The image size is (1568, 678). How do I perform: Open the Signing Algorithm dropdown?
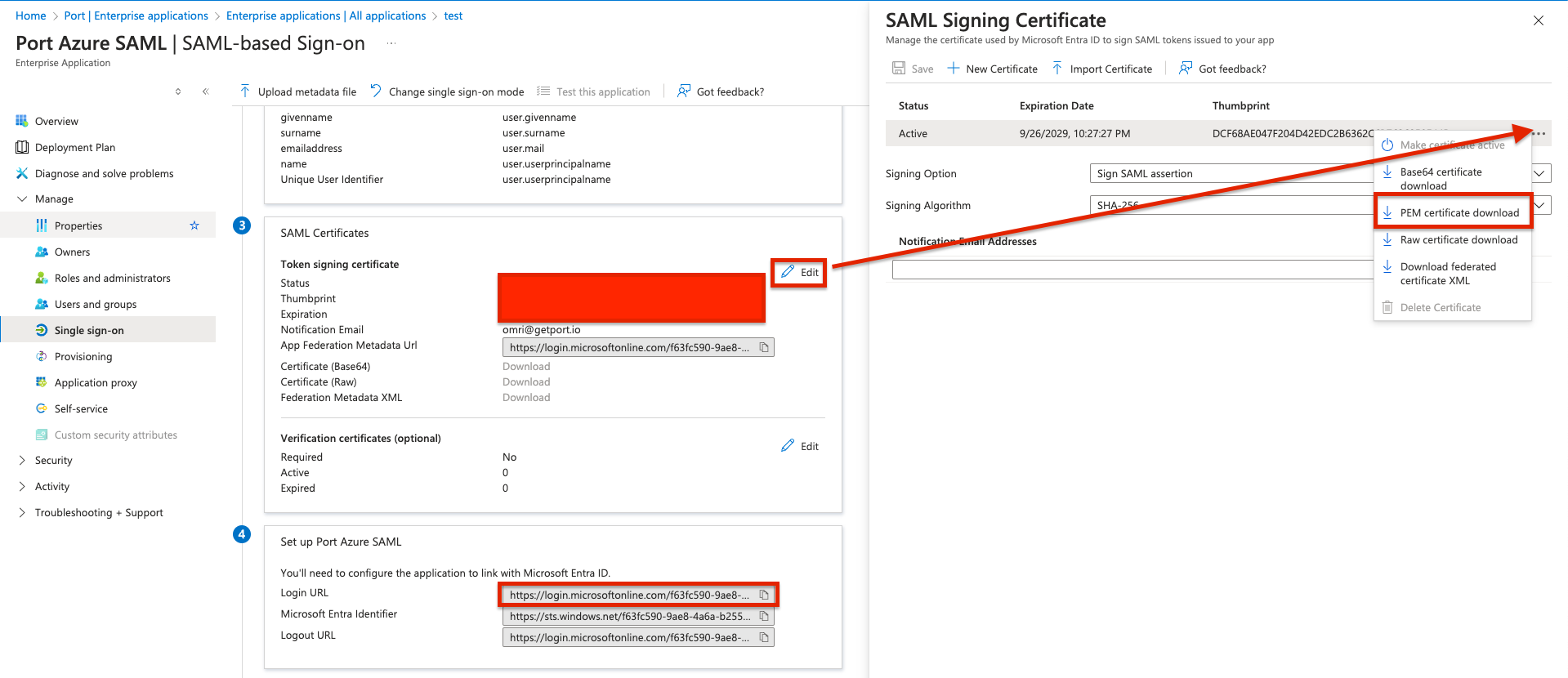(x=1319, y=205)
